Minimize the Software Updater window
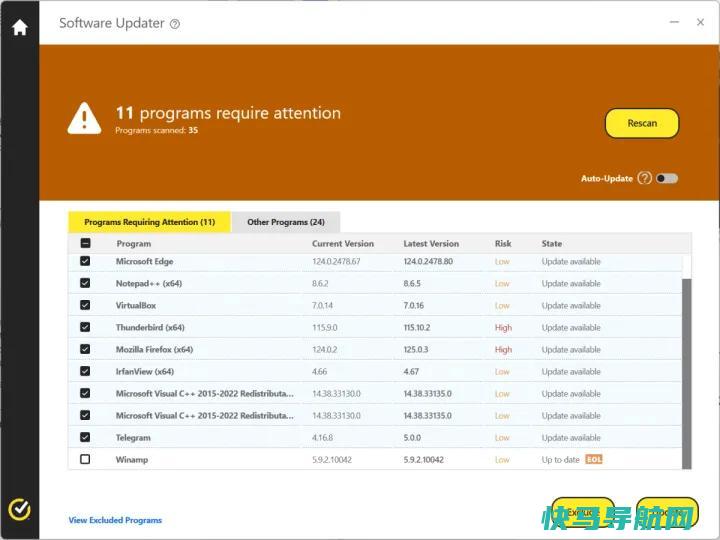720x540 pixels. click(674, 22)
